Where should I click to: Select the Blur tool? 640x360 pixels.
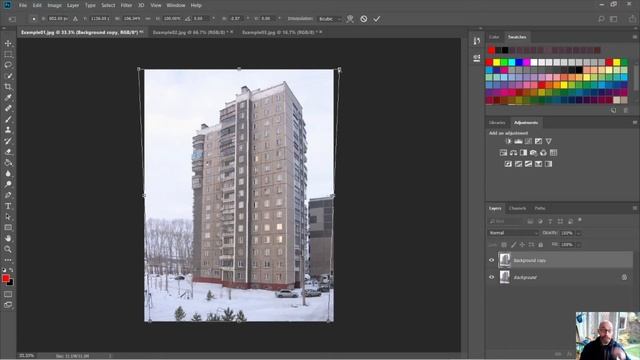8,173
